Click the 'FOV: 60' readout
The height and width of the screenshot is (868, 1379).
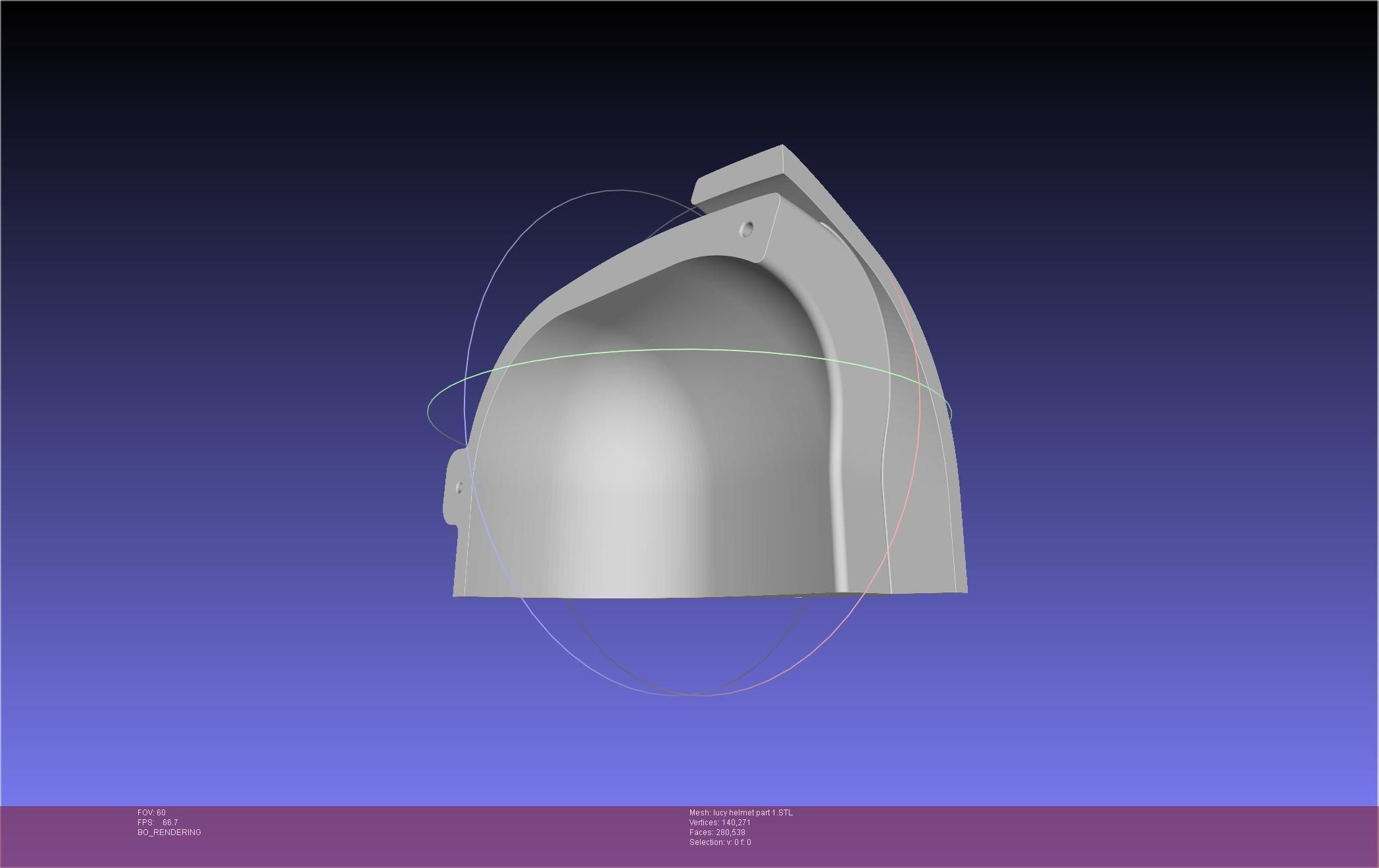pos(151,813)
